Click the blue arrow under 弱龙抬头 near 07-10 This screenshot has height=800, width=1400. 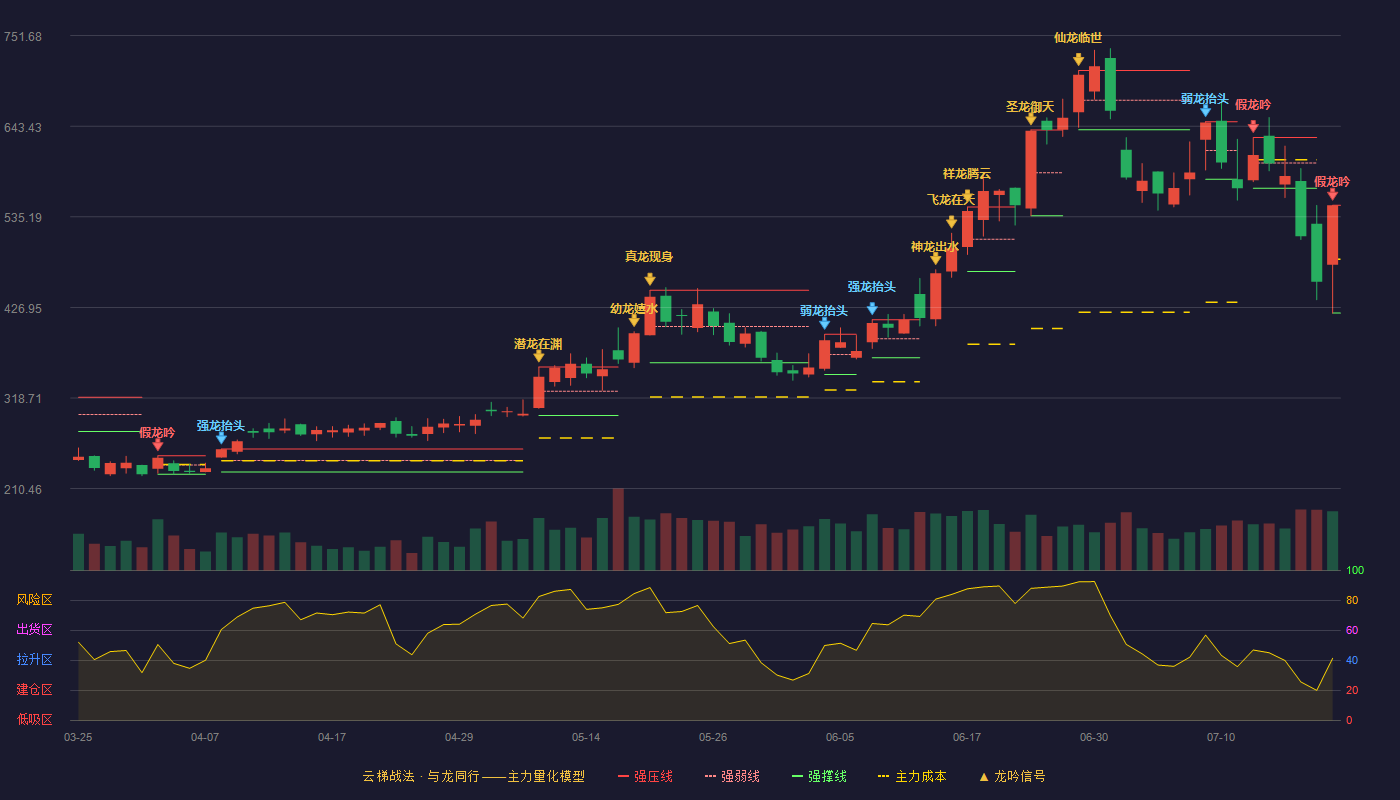pos(1205,111)
